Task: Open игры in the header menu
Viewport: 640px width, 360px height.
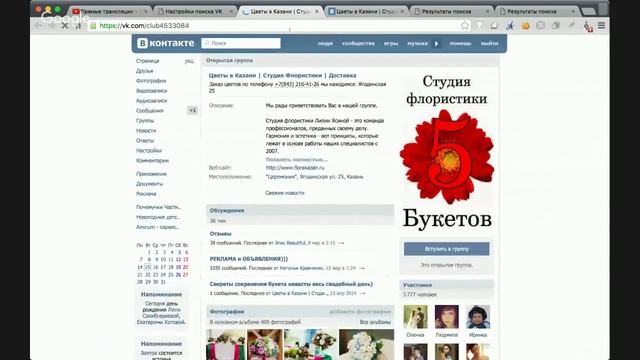Action: pos(391,43)
